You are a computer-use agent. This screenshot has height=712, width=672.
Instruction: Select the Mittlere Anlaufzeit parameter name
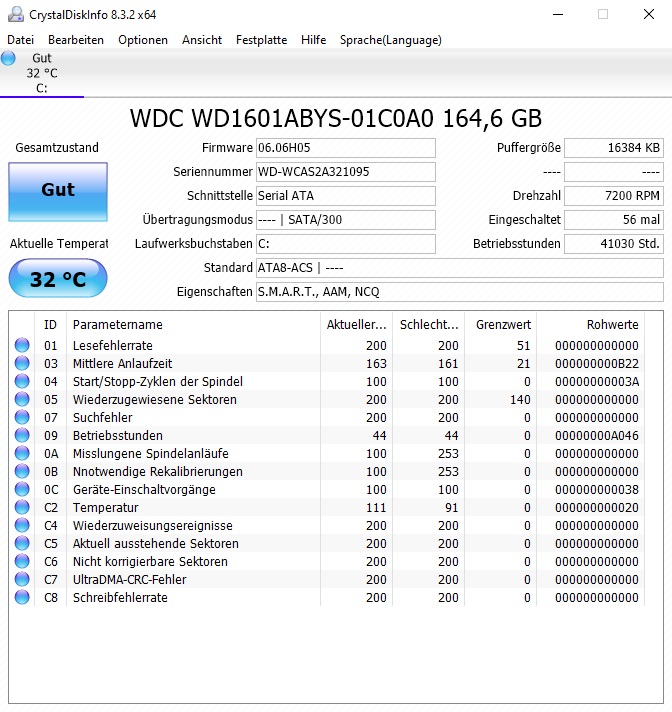tap(123, 364)
